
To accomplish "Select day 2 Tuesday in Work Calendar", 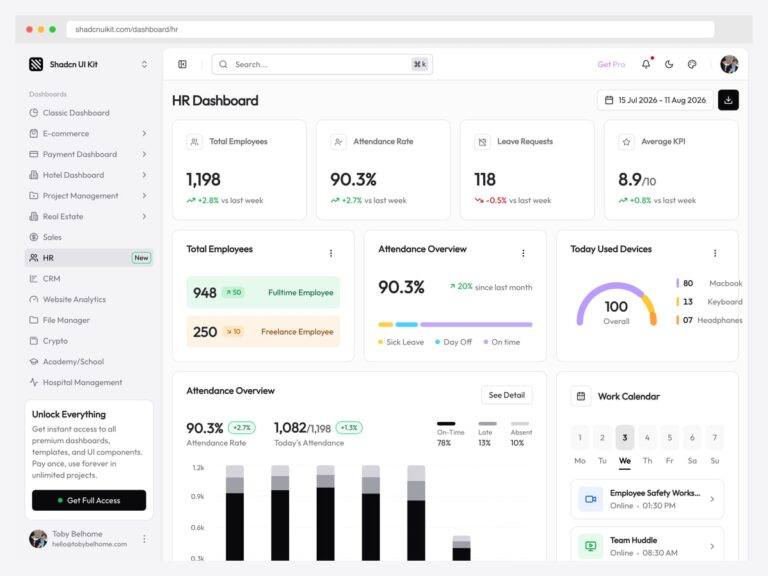I will point(602,437).
